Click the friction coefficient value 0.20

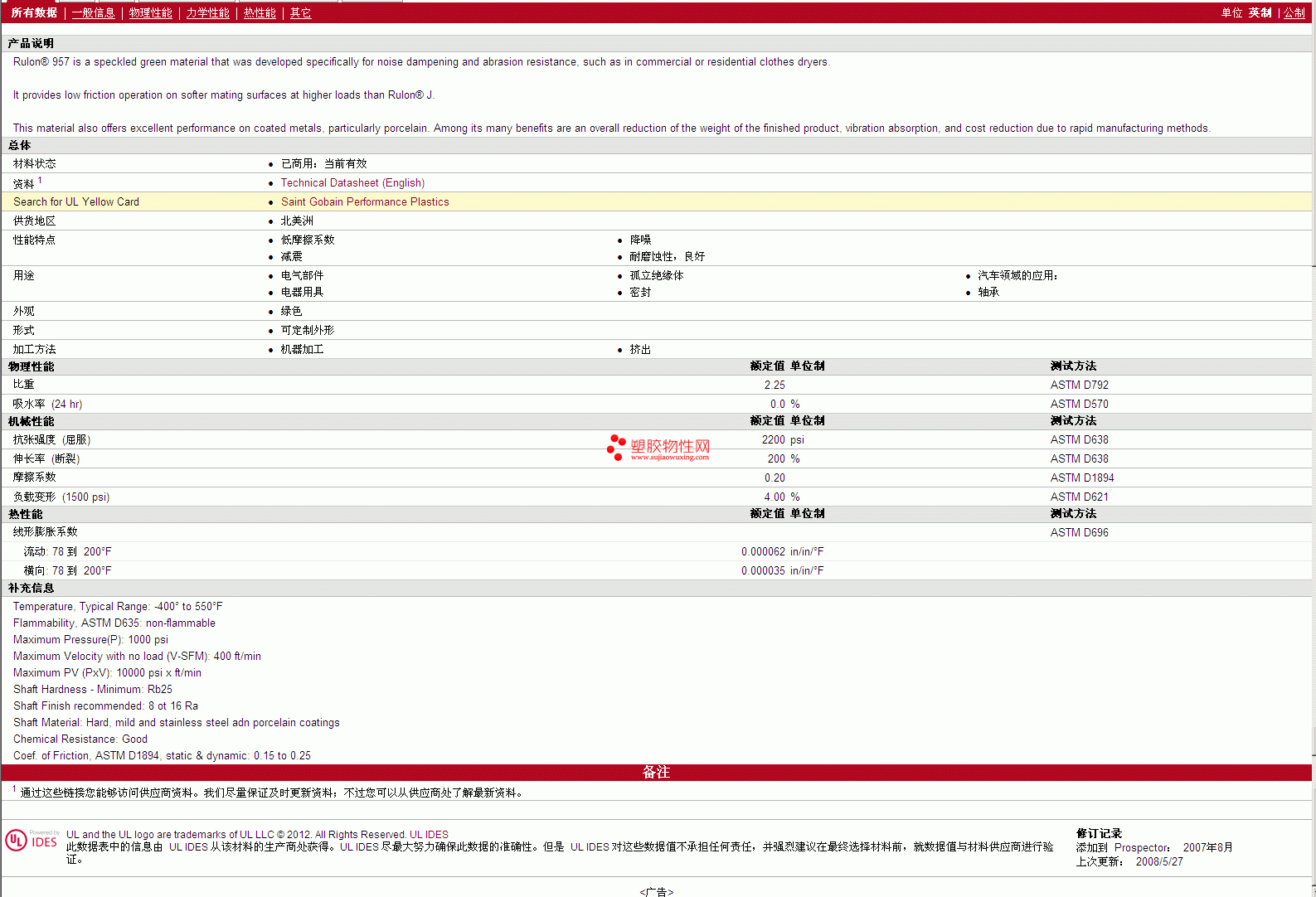(775, 478)
